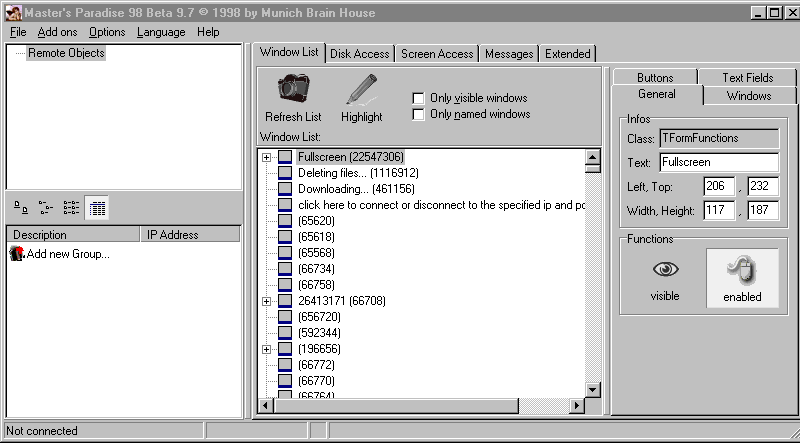Click the IP Address column header

pos(190,235)
